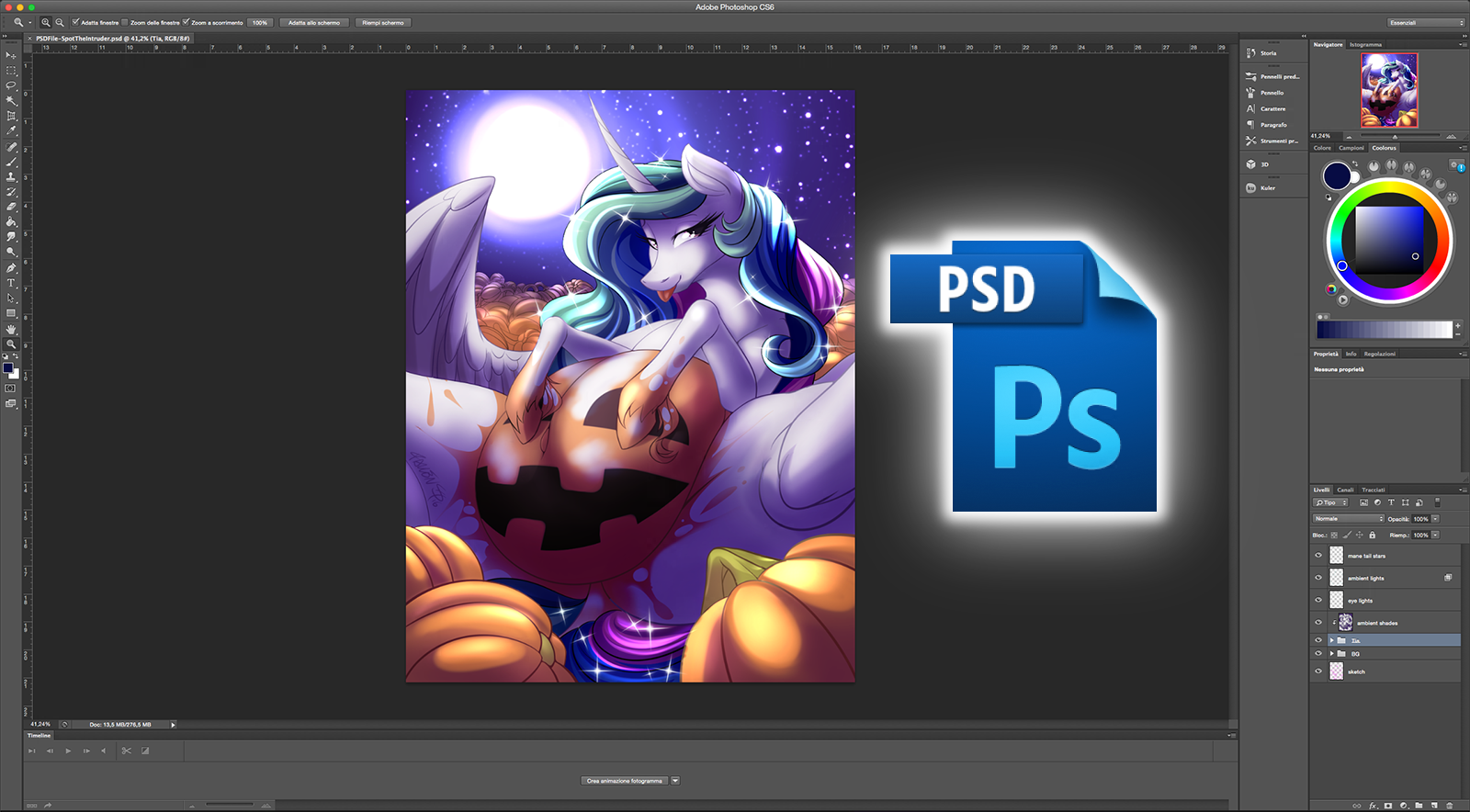Toggle Zoom a scorrimento checkbox
Screen dimensions: 1470x812
coord(186,22)
